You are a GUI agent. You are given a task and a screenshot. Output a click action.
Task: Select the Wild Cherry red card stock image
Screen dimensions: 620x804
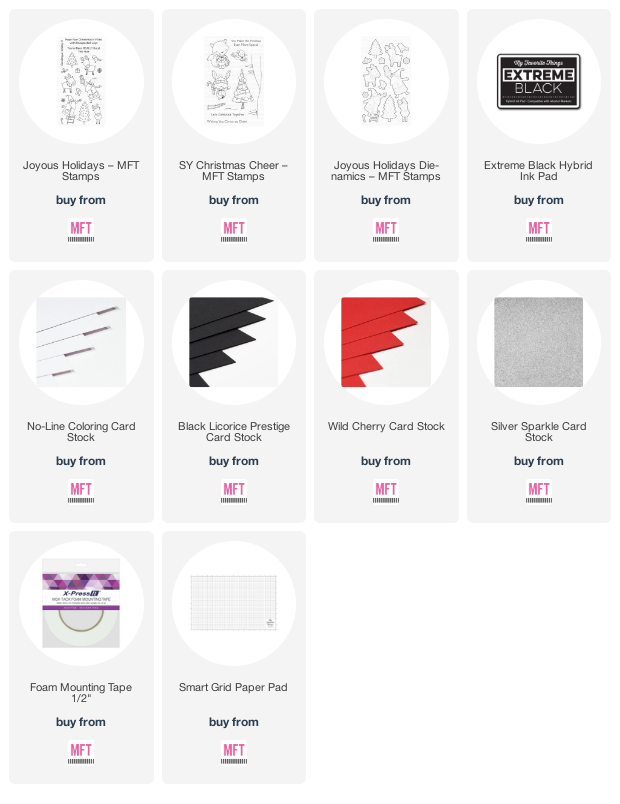(x=386, y=342)
